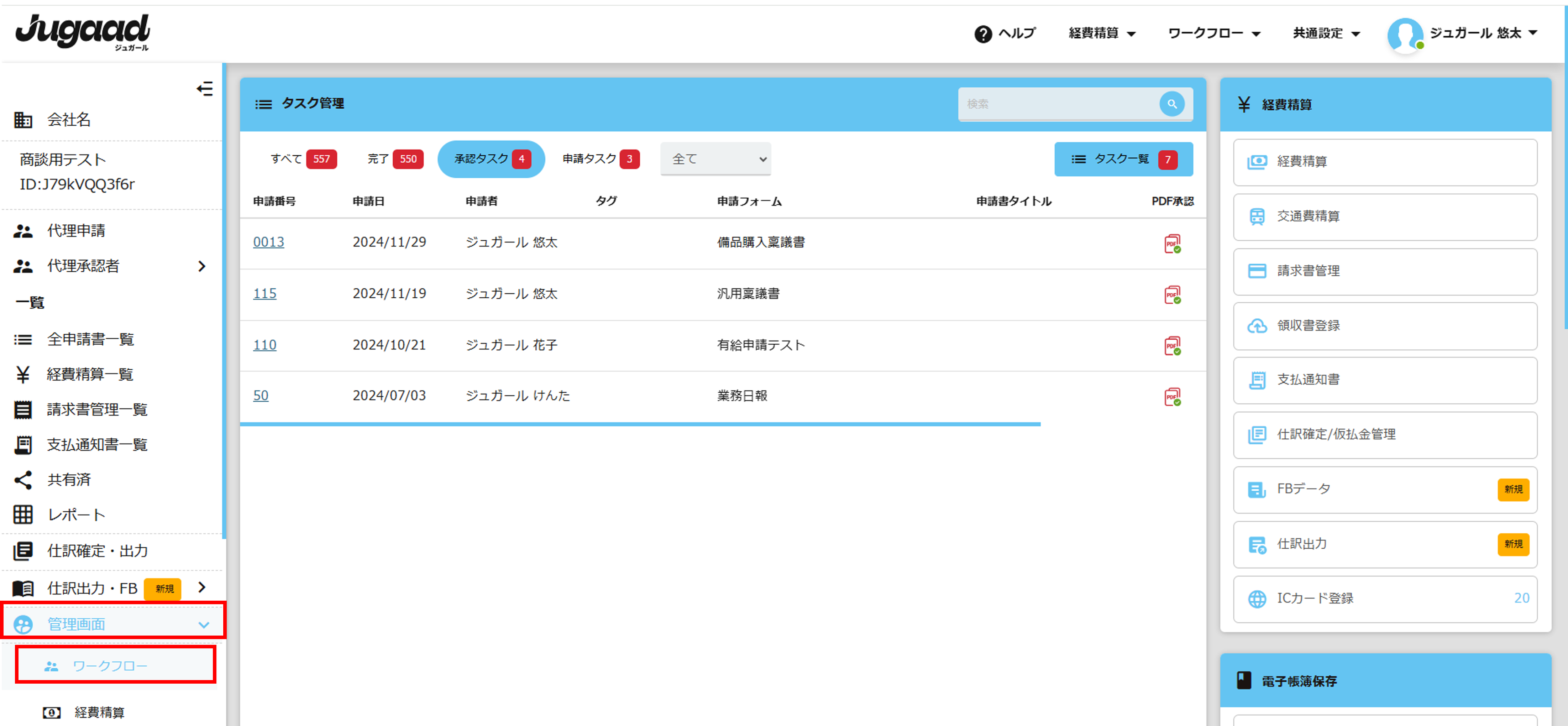The width and height of the screenshot is (1568, 726).
Task: Click the 汎用稟議書 form cell
Action: (x=748, y=293)
